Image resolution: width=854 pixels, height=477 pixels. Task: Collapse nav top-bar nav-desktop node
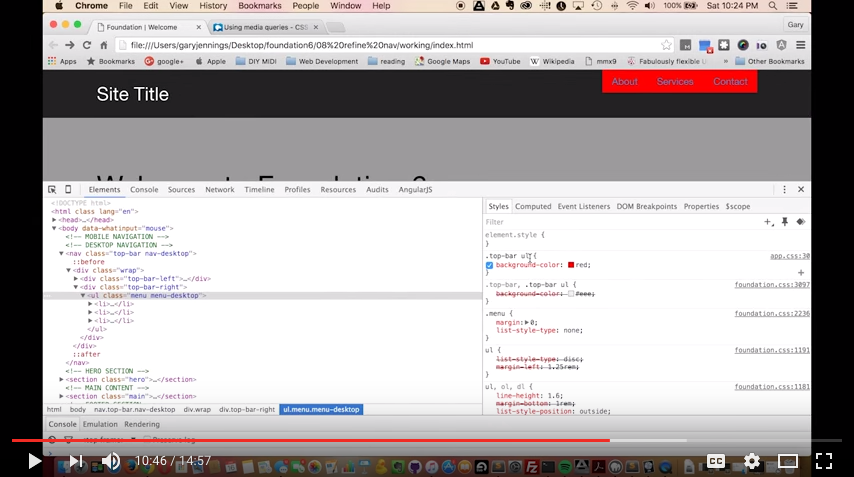pos(61,254)
